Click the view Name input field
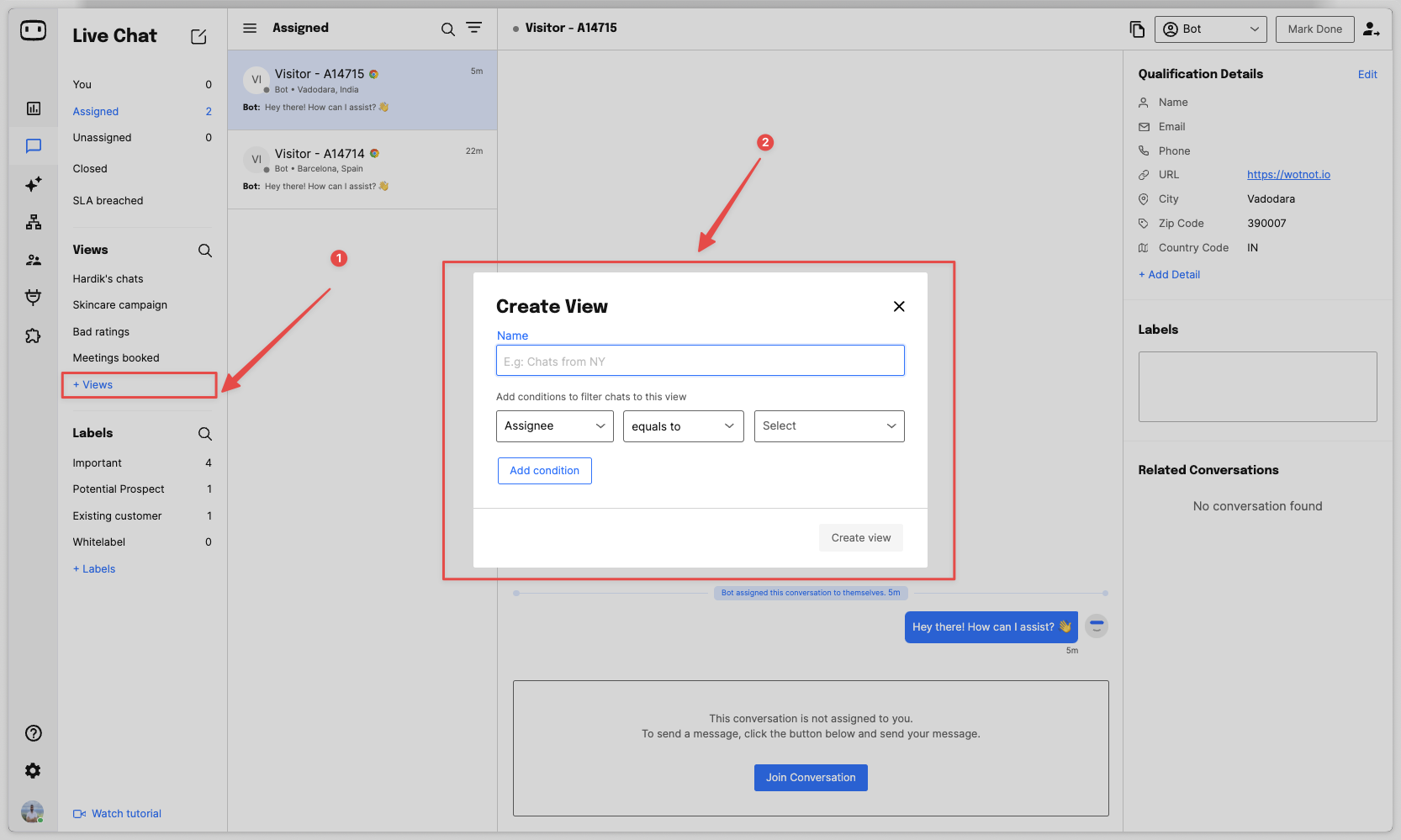 tap(700, 362)
